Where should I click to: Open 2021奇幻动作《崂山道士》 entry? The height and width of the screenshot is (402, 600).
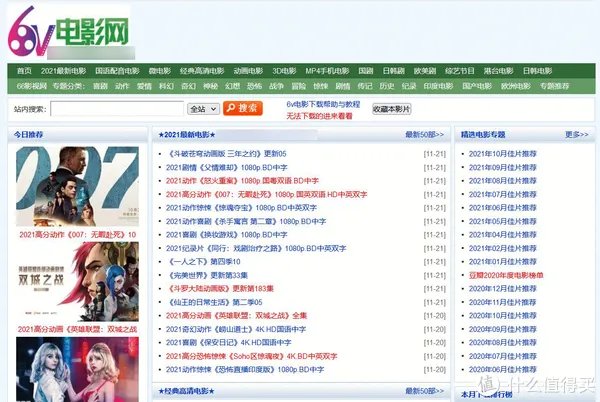pos(236,329)
